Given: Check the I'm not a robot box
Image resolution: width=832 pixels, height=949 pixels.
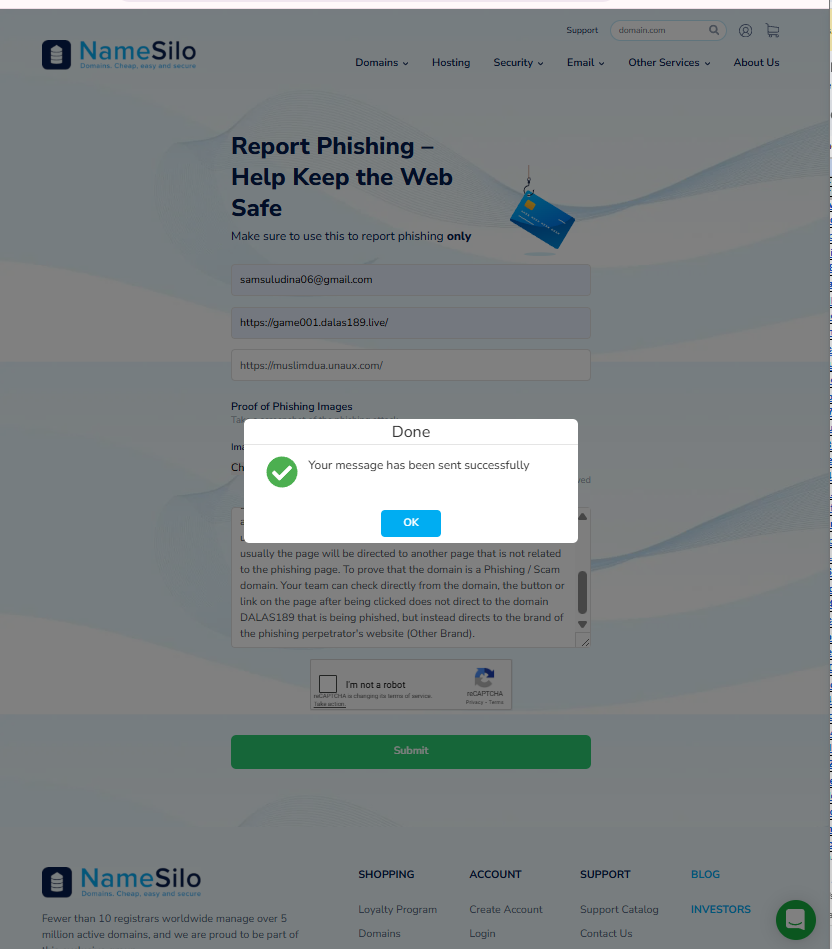Looking at the screenshot, I should (328, 684).
